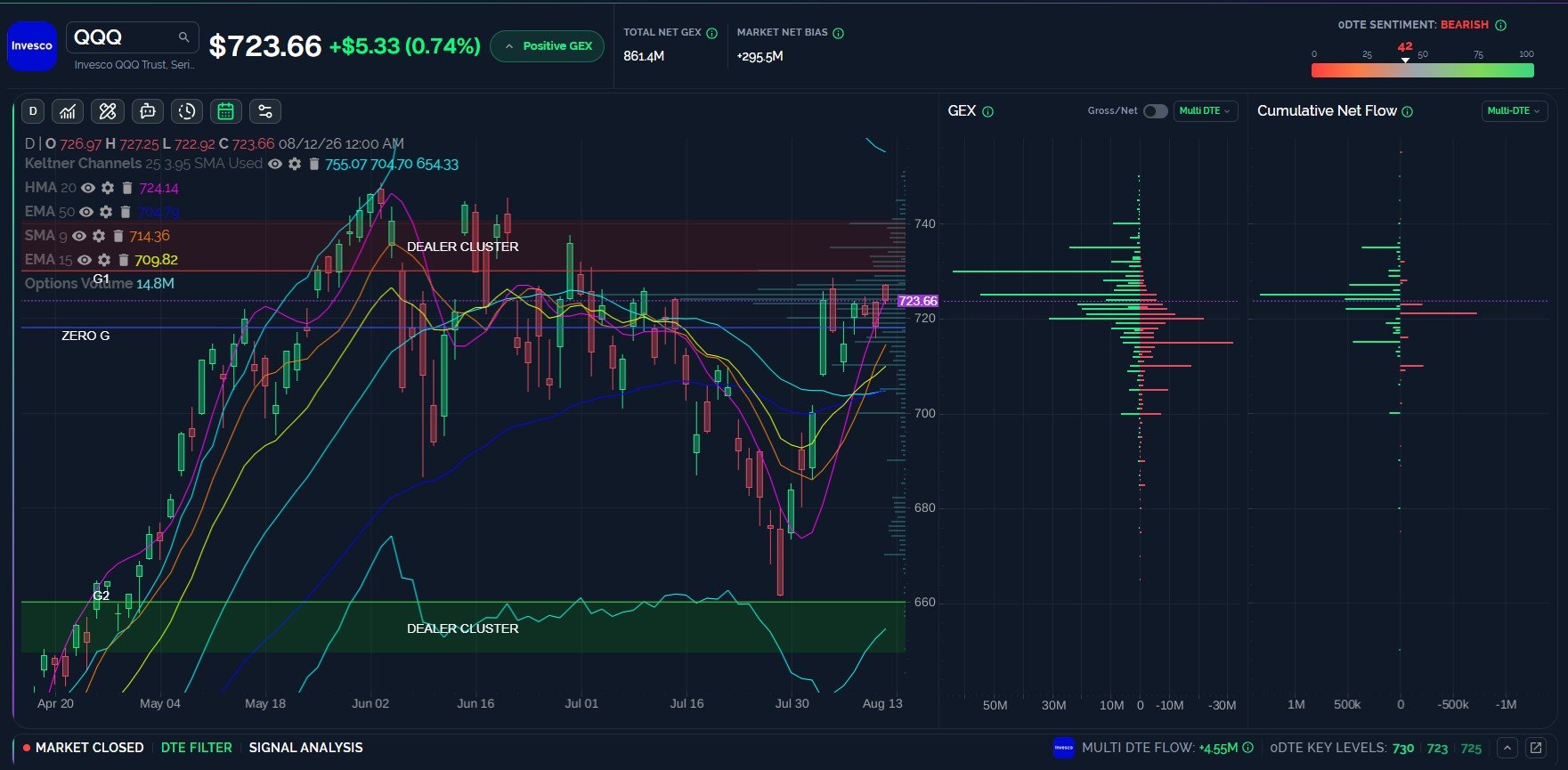This screenshot has width=1568, height=770.
Task: Open EMA 50 settings gear
Action: point(106,212)
